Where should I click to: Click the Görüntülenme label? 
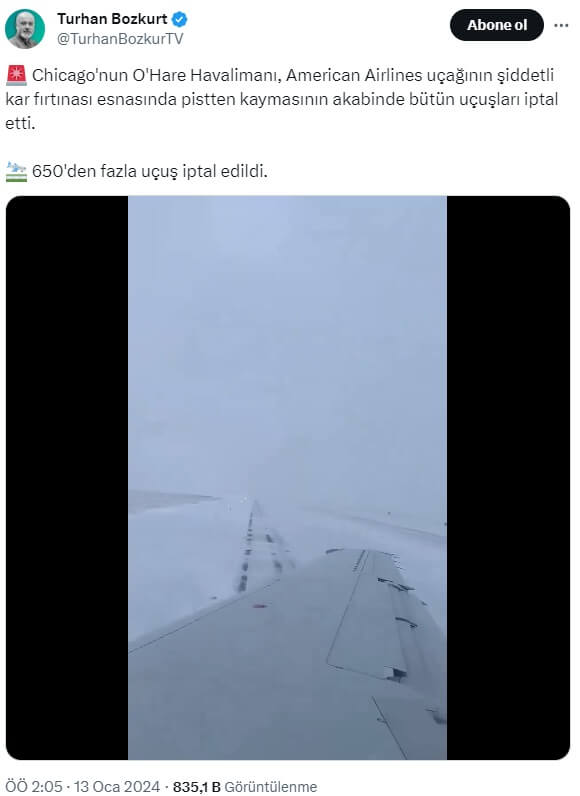point(270,787)
